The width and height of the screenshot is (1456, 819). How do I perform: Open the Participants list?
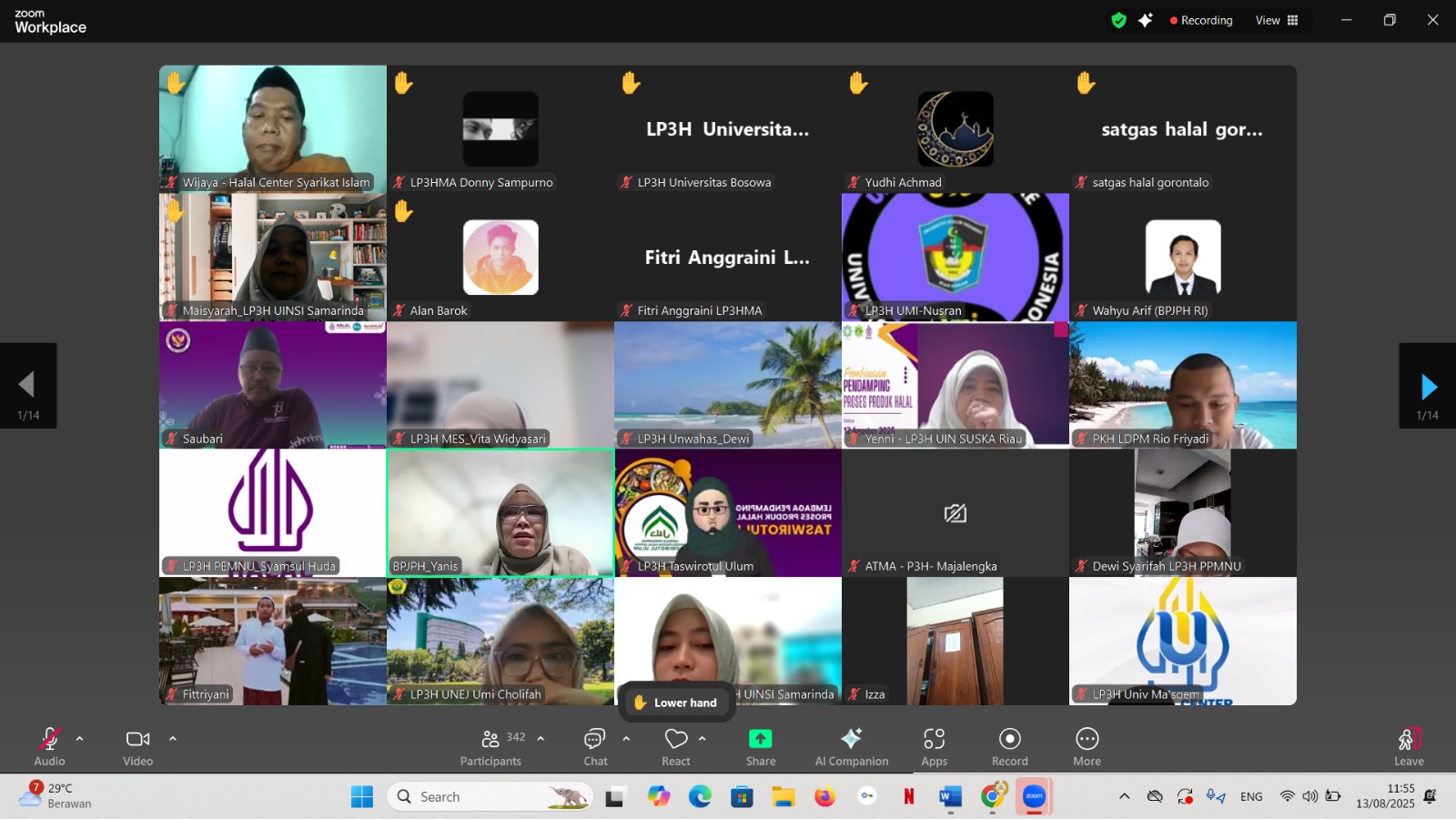coord(490,746)
